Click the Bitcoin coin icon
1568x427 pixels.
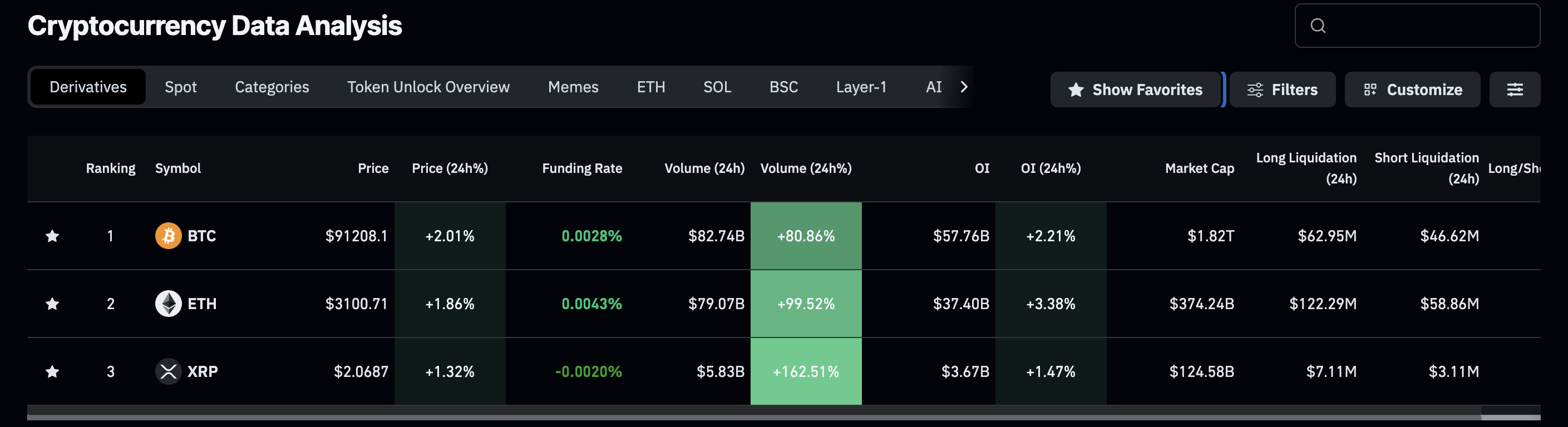pos(168,236)
